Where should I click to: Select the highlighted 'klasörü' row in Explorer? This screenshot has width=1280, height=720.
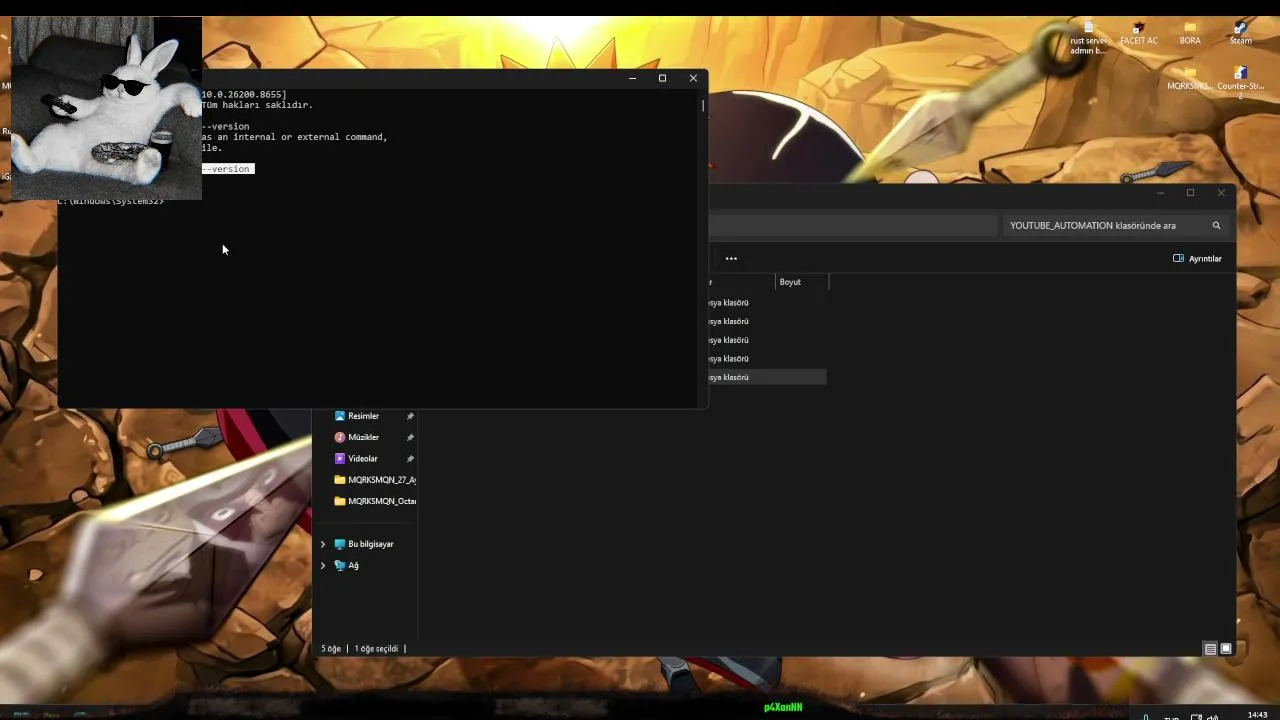pyautogui.click(x=767, y=377)
